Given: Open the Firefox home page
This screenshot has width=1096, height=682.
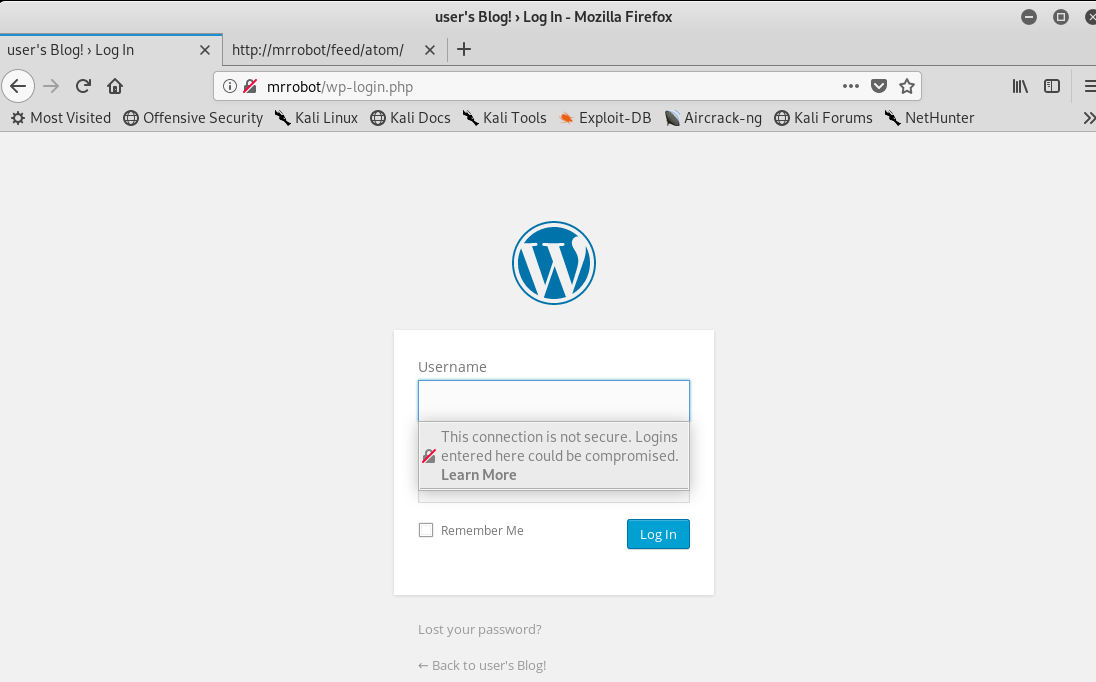Looking at the screenshot, I should pyautogui.click(x=115, y=86).
